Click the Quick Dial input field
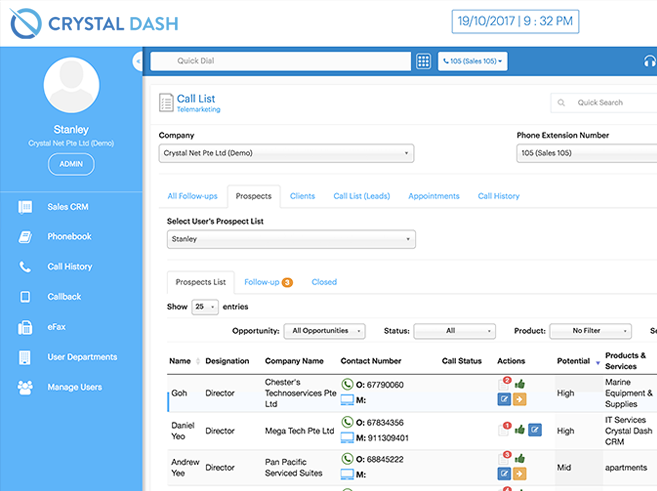This screenshot has width=657, height=491. [x=281, y=61]
